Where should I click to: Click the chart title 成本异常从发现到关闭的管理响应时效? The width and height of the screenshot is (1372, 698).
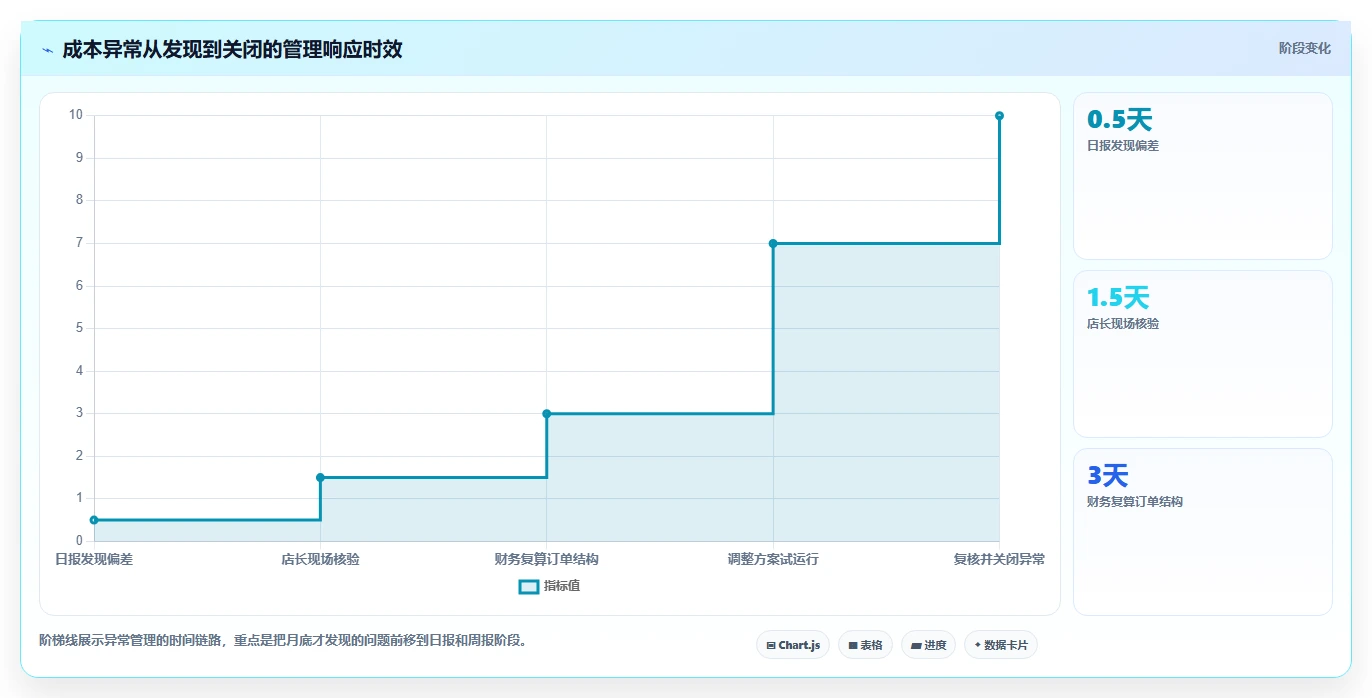point(232,49)
